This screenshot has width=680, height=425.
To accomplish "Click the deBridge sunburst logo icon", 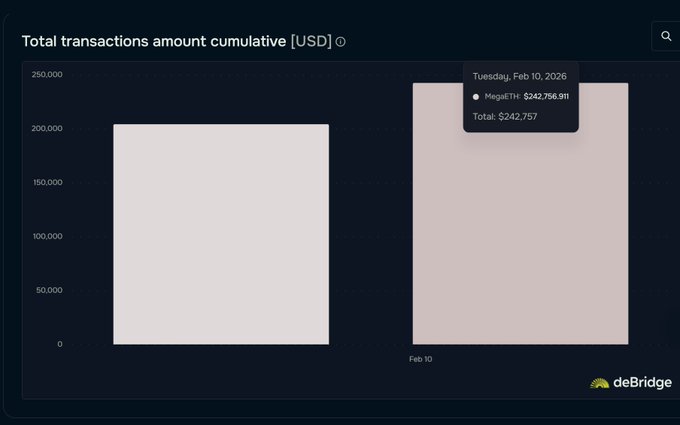I will 599,383.
